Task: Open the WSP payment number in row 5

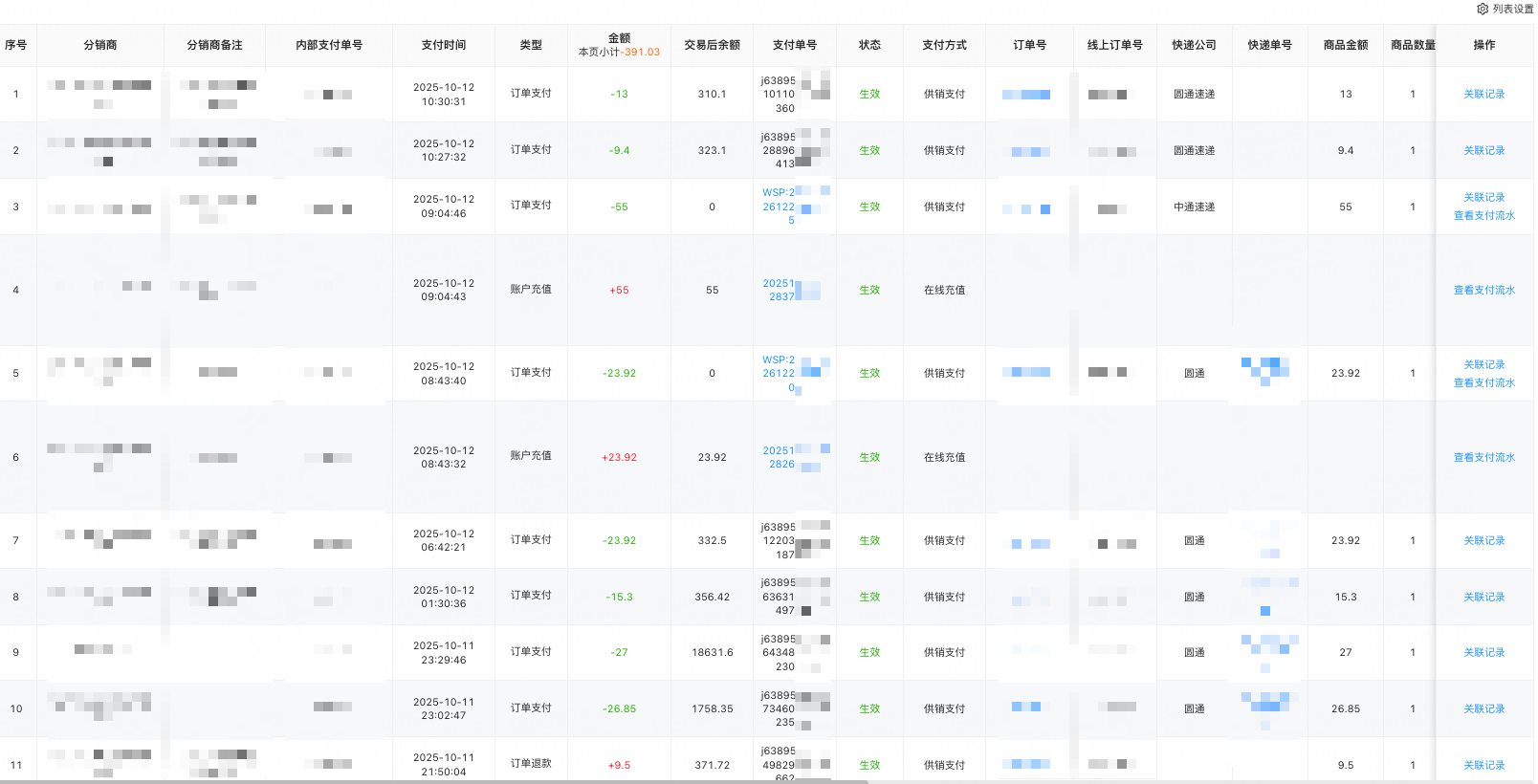Action: coord(779,373)
